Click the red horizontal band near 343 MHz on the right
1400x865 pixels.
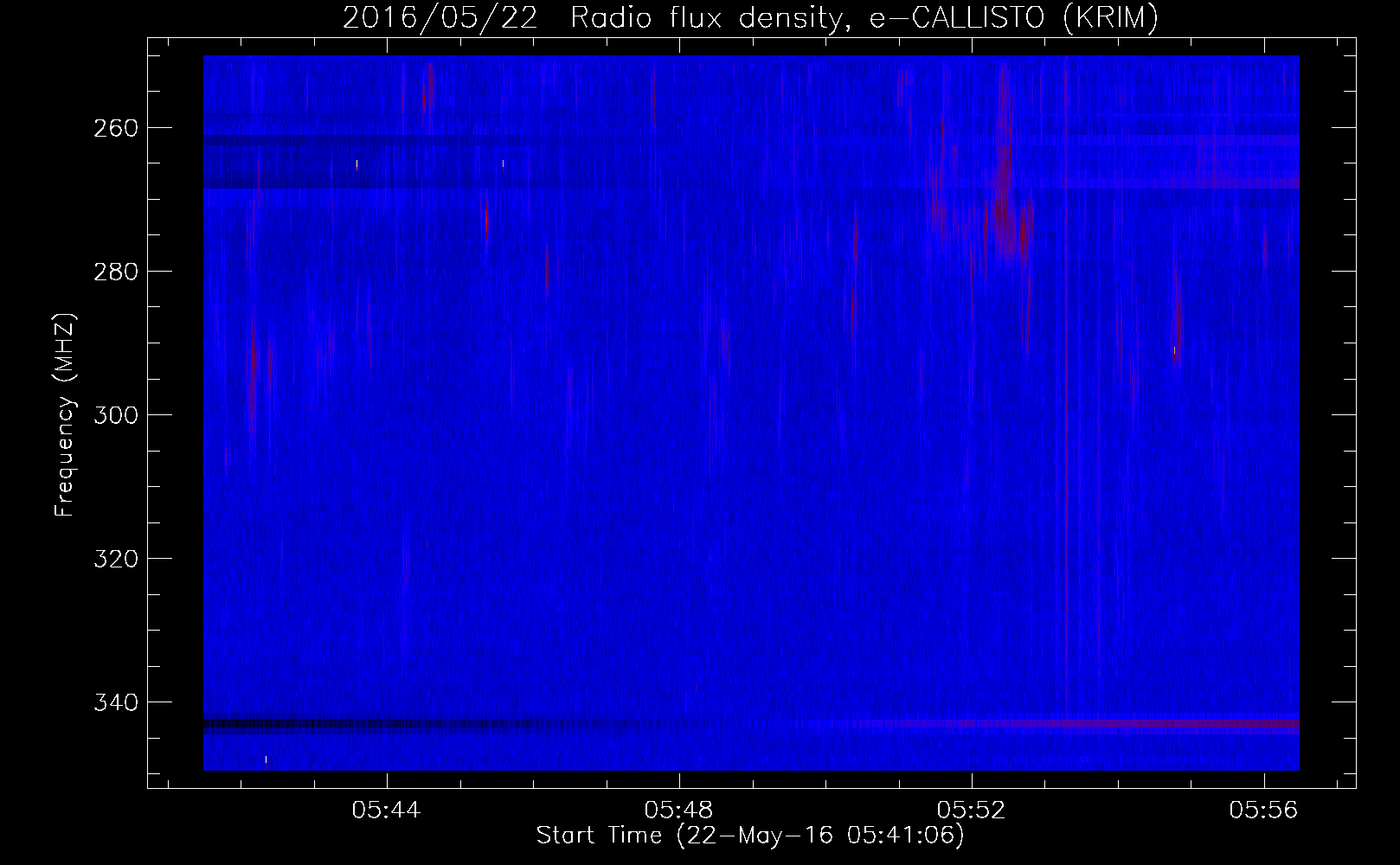click(1073, 723)
